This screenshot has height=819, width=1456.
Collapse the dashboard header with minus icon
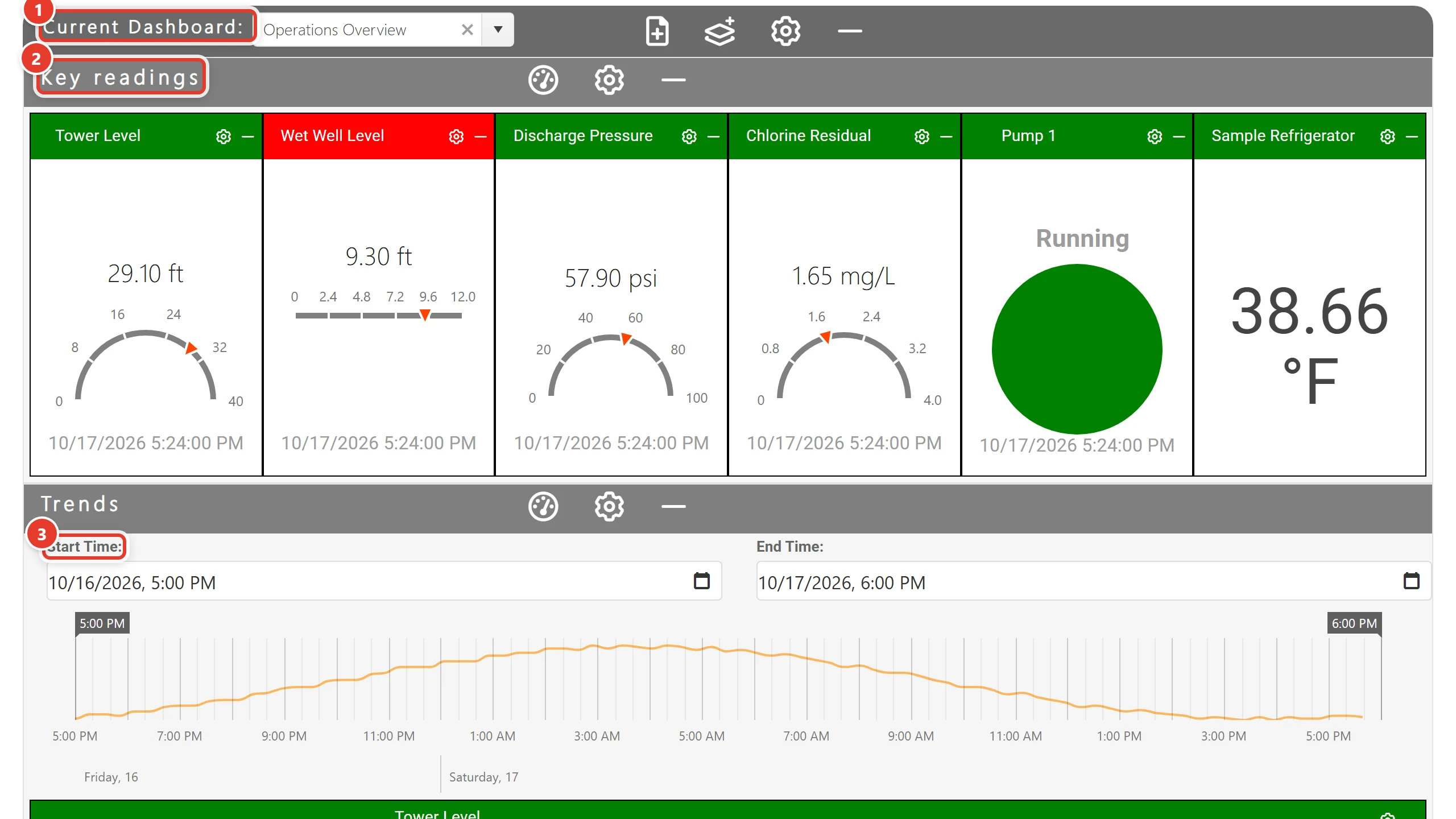coord(850,31)
